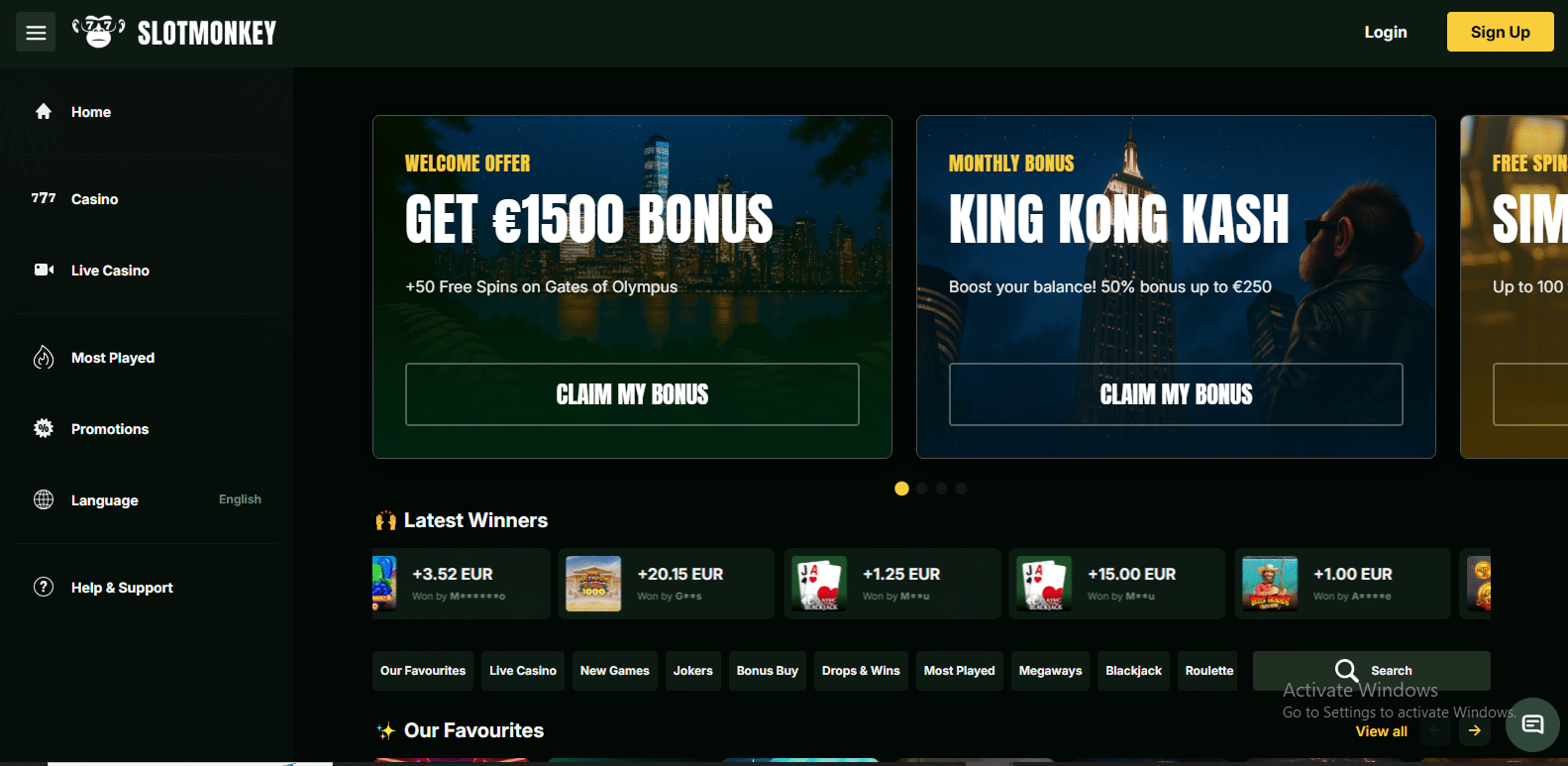Select the 777 Casino icon
The image size is (1568, 766).
click(x=44, y=198)
